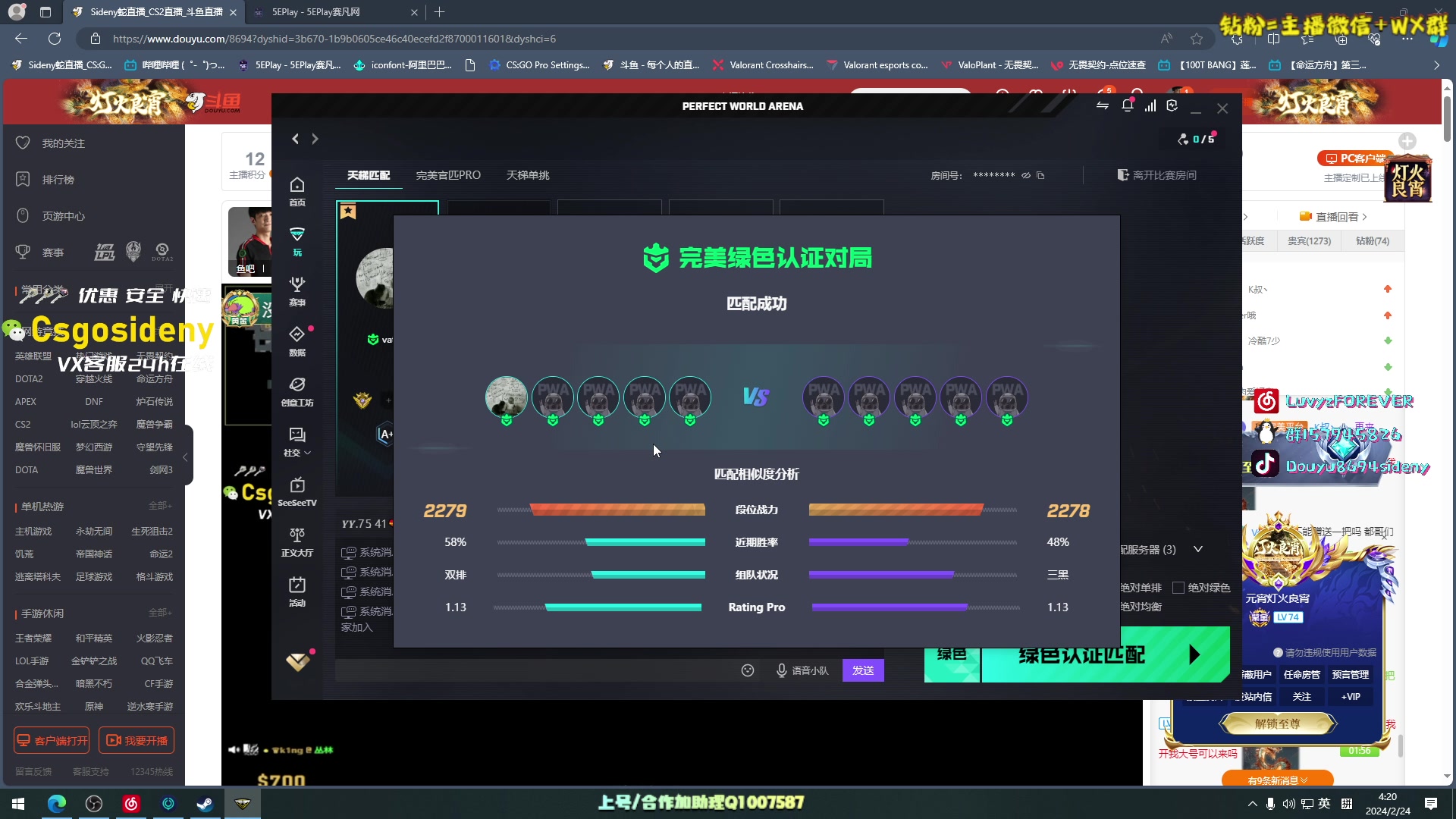This screenshot has height=819, width=1456.
Task: Open 首页 home in Perfect World Arena sidebar
Action: tap(297, 191)
